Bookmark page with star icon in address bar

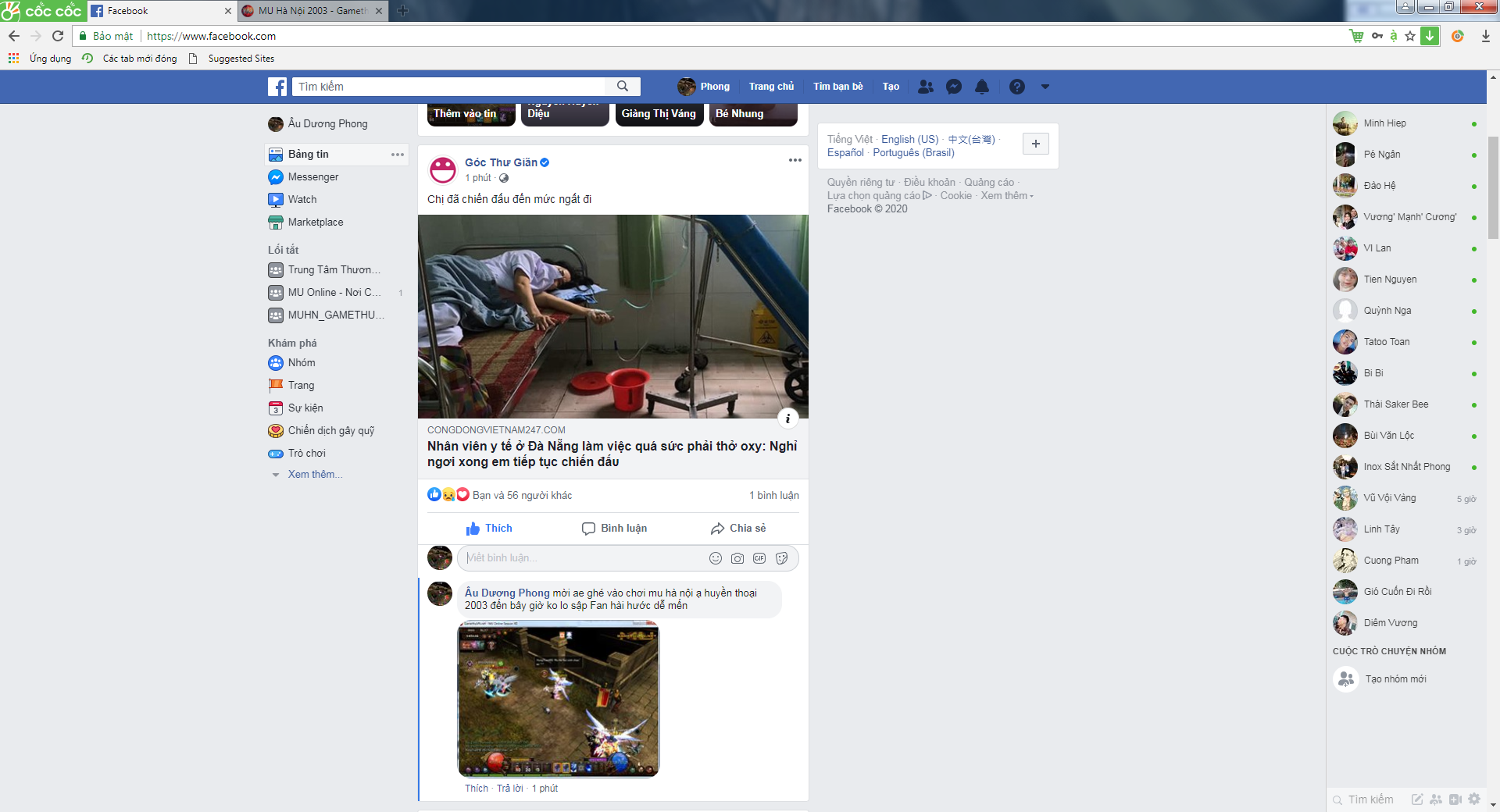1410,36
